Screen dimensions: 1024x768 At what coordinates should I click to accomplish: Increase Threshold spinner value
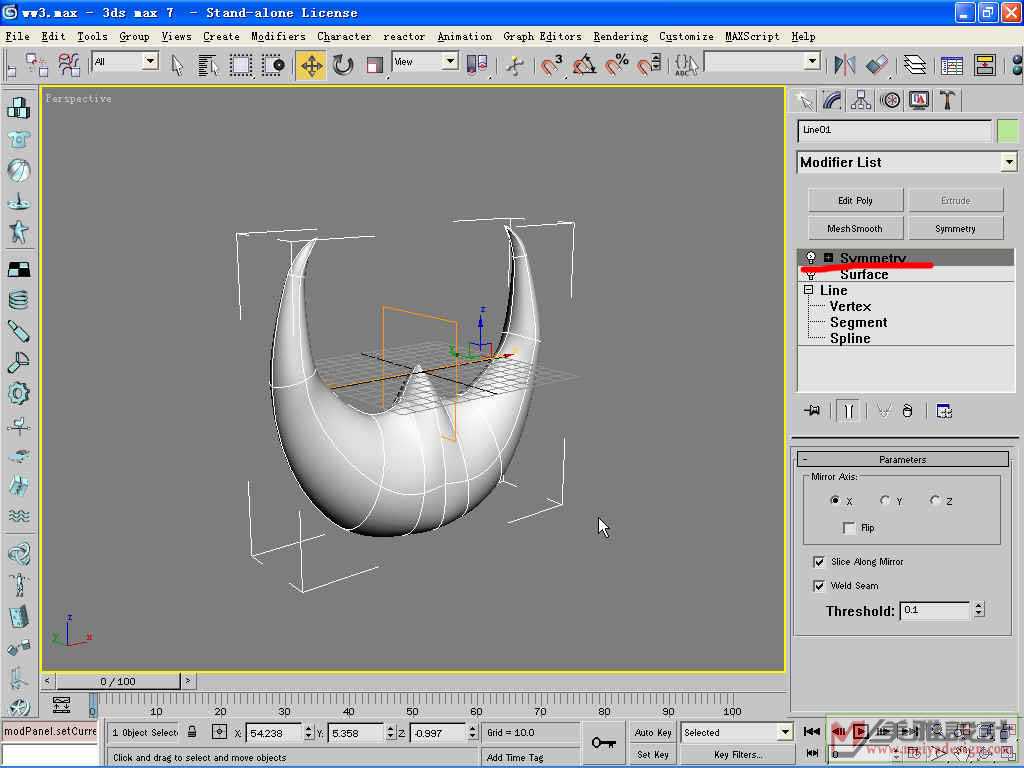978,605
